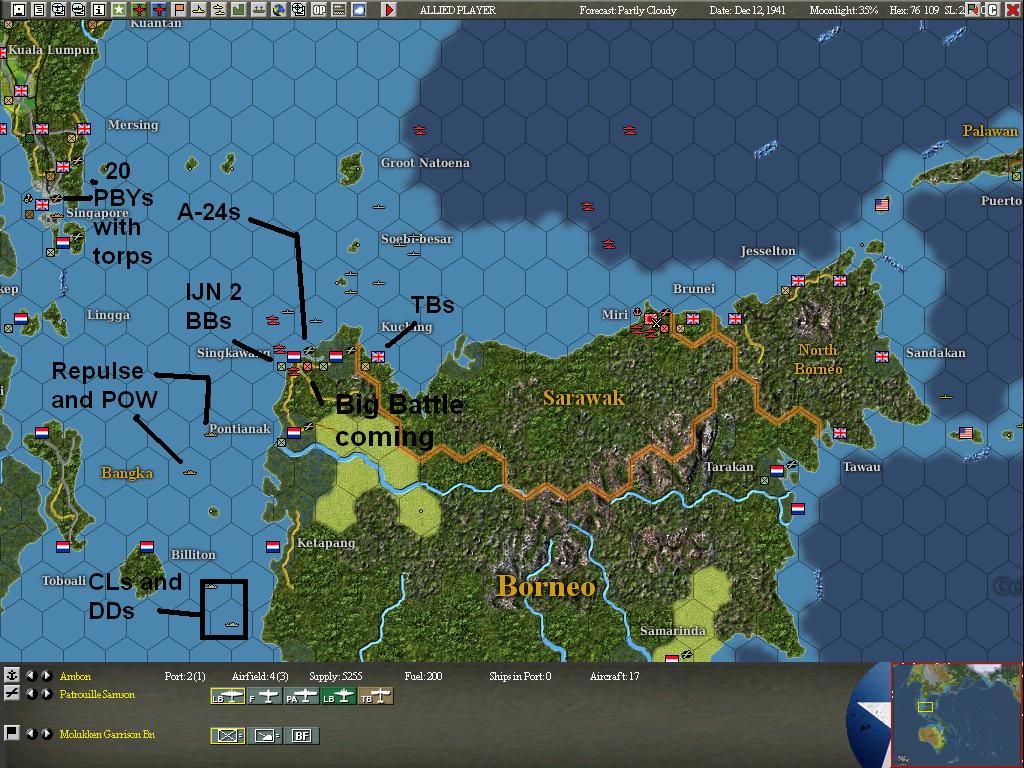Open the document report icon in top toolbar
Screen dimensions: 1024x768
39,9
